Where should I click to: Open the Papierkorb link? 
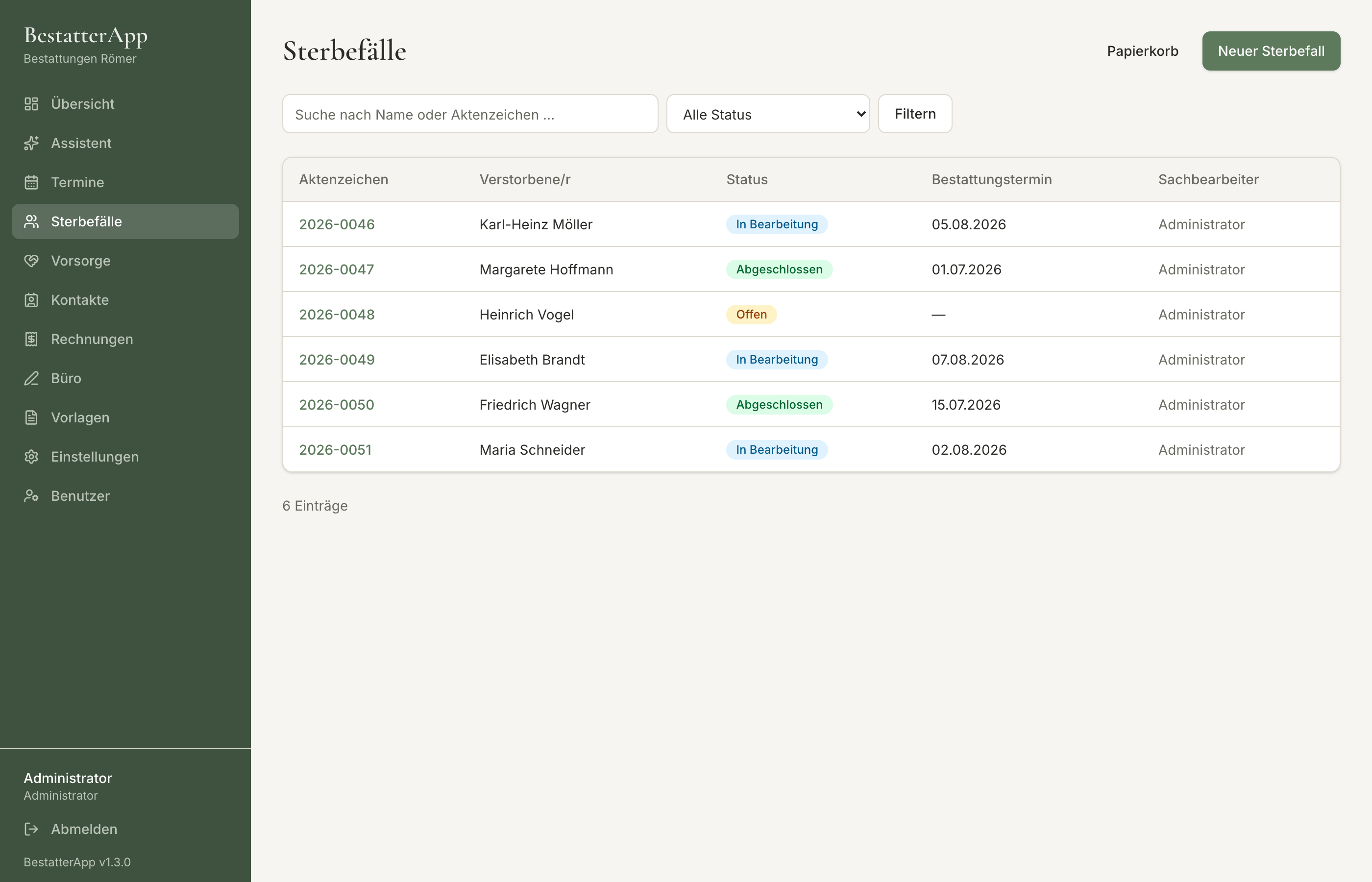point(1142,51)
